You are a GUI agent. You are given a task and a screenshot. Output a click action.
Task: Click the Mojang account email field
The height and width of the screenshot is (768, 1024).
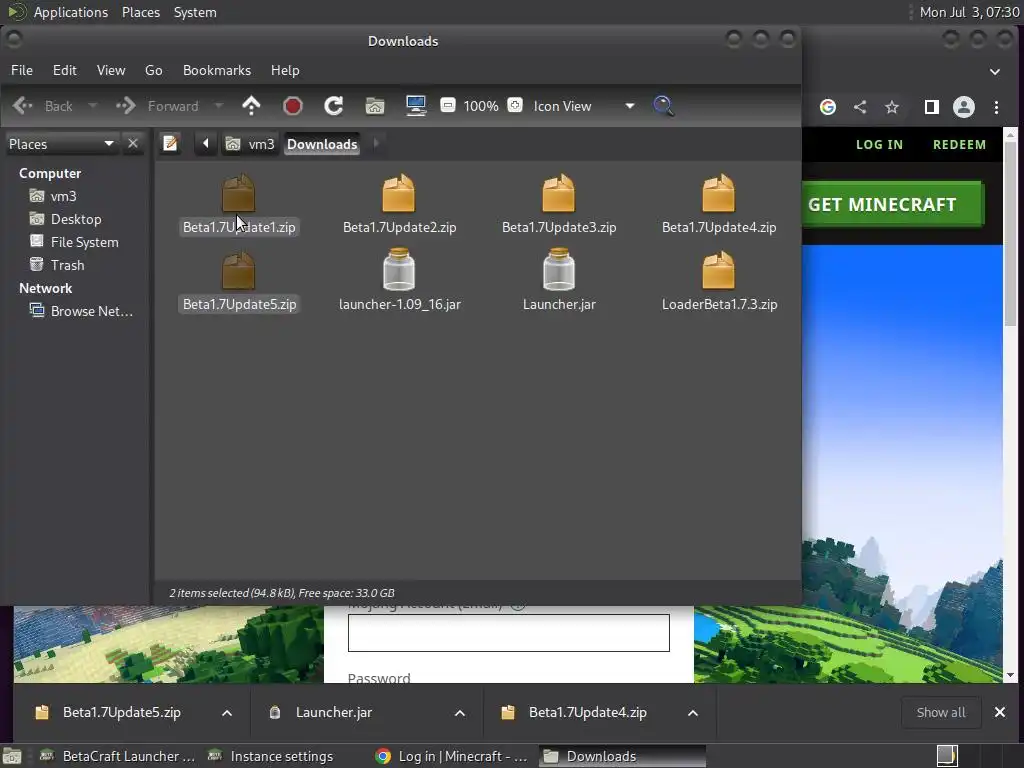509,632
